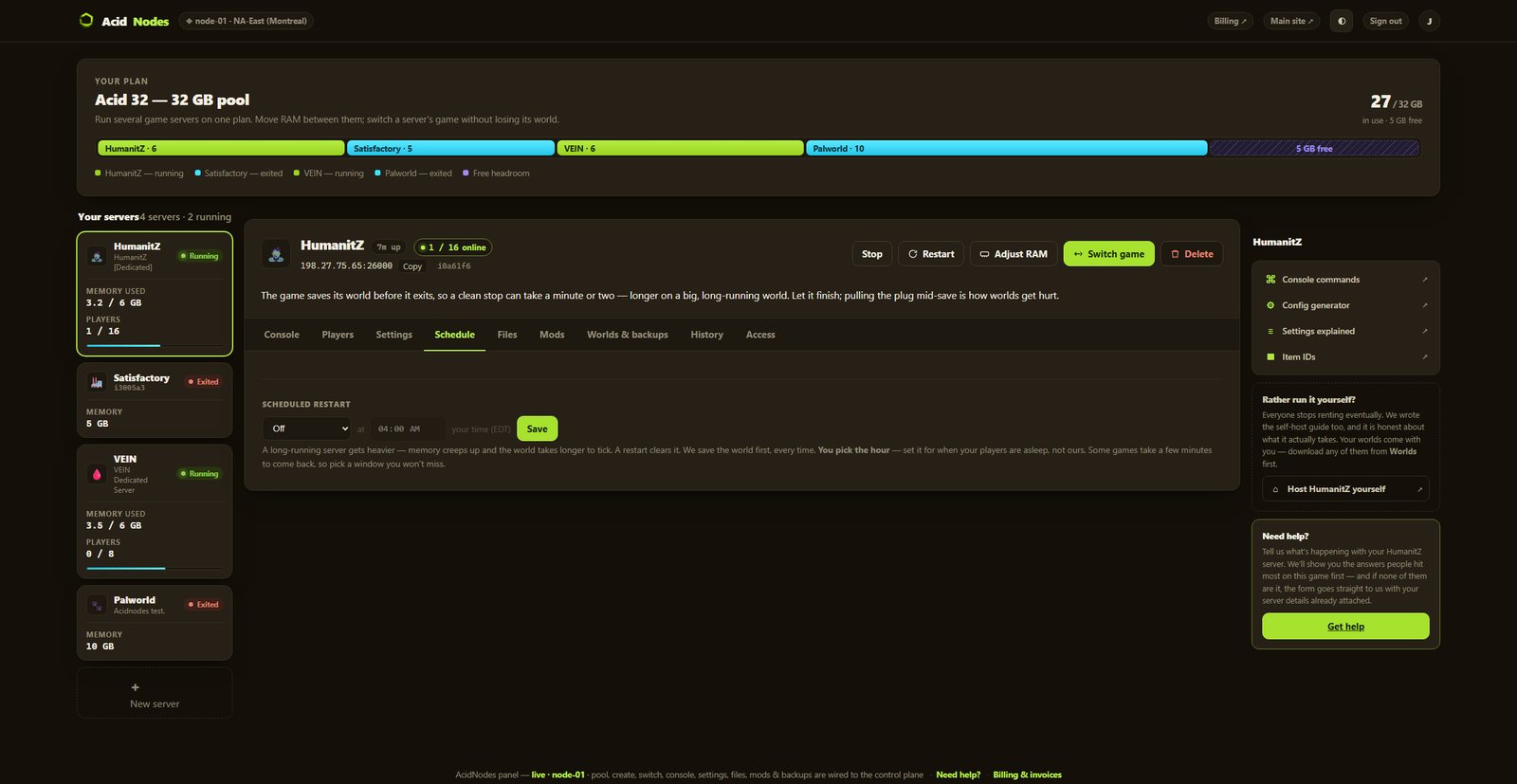Screen dimensions: 1517x784
Task: Click the HumanitZ game icon in server list
Action: click(x=97, y=256)
